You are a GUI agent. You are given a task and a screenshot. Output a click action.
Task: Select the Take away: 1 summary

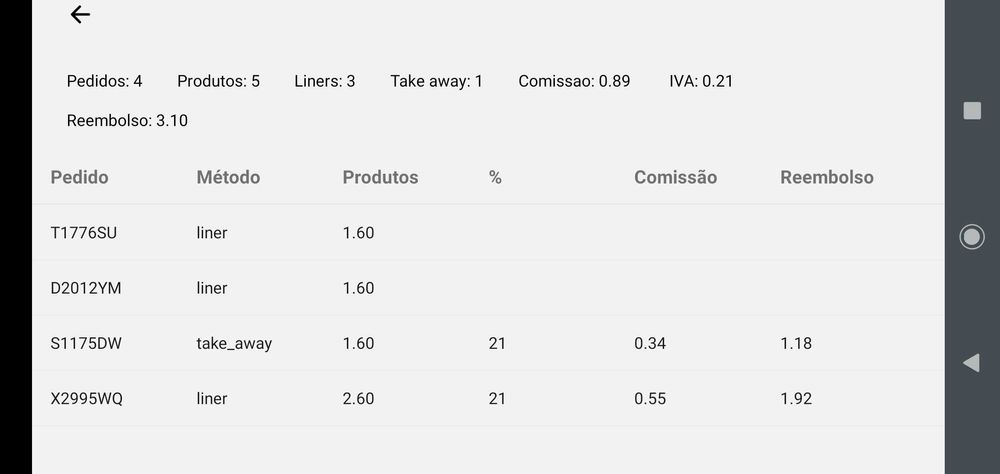(x=436, y=81)
